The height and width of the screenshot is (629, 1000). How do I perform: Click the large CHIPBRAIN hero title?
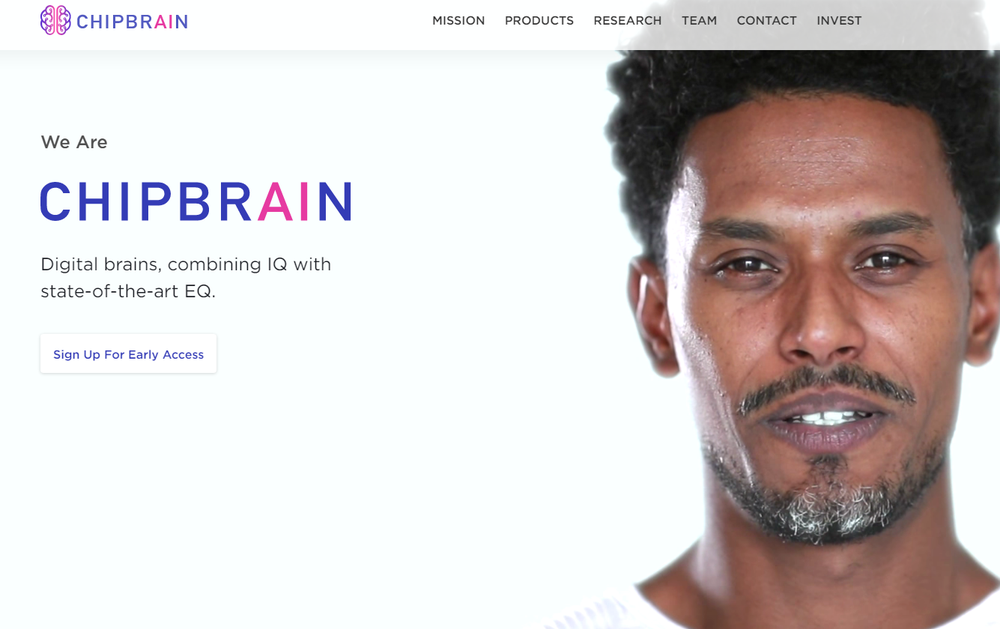coord(196,202)
